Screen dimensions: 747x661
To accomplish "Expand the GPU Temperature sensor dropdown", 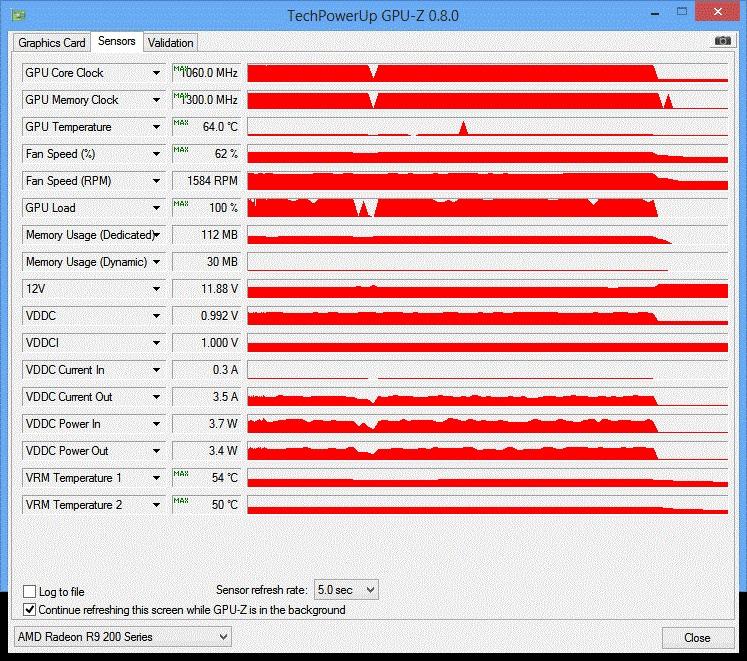I will pos(156,127).
